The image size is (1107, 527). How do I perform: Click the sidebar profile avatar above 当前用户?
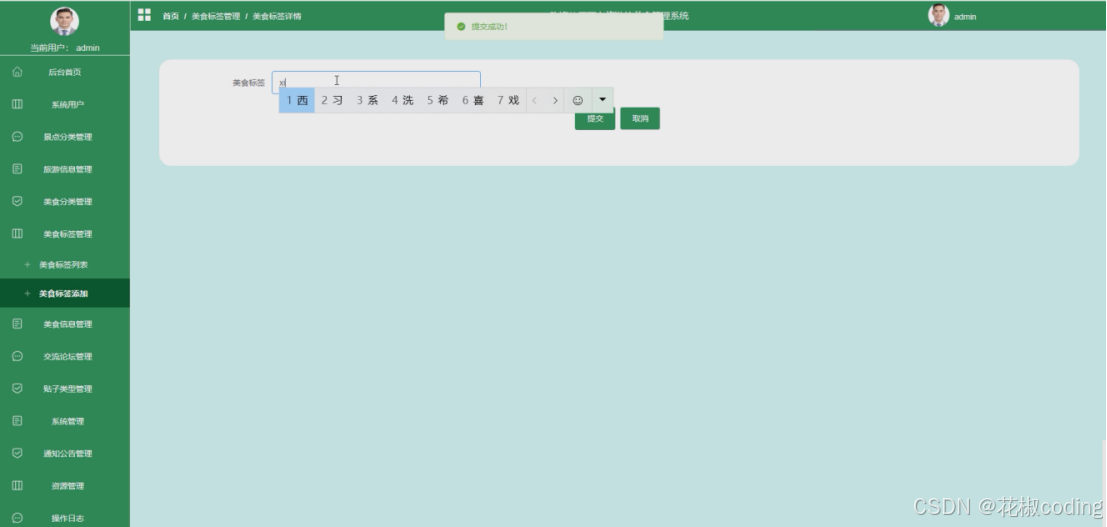click(x=64, y=21)
